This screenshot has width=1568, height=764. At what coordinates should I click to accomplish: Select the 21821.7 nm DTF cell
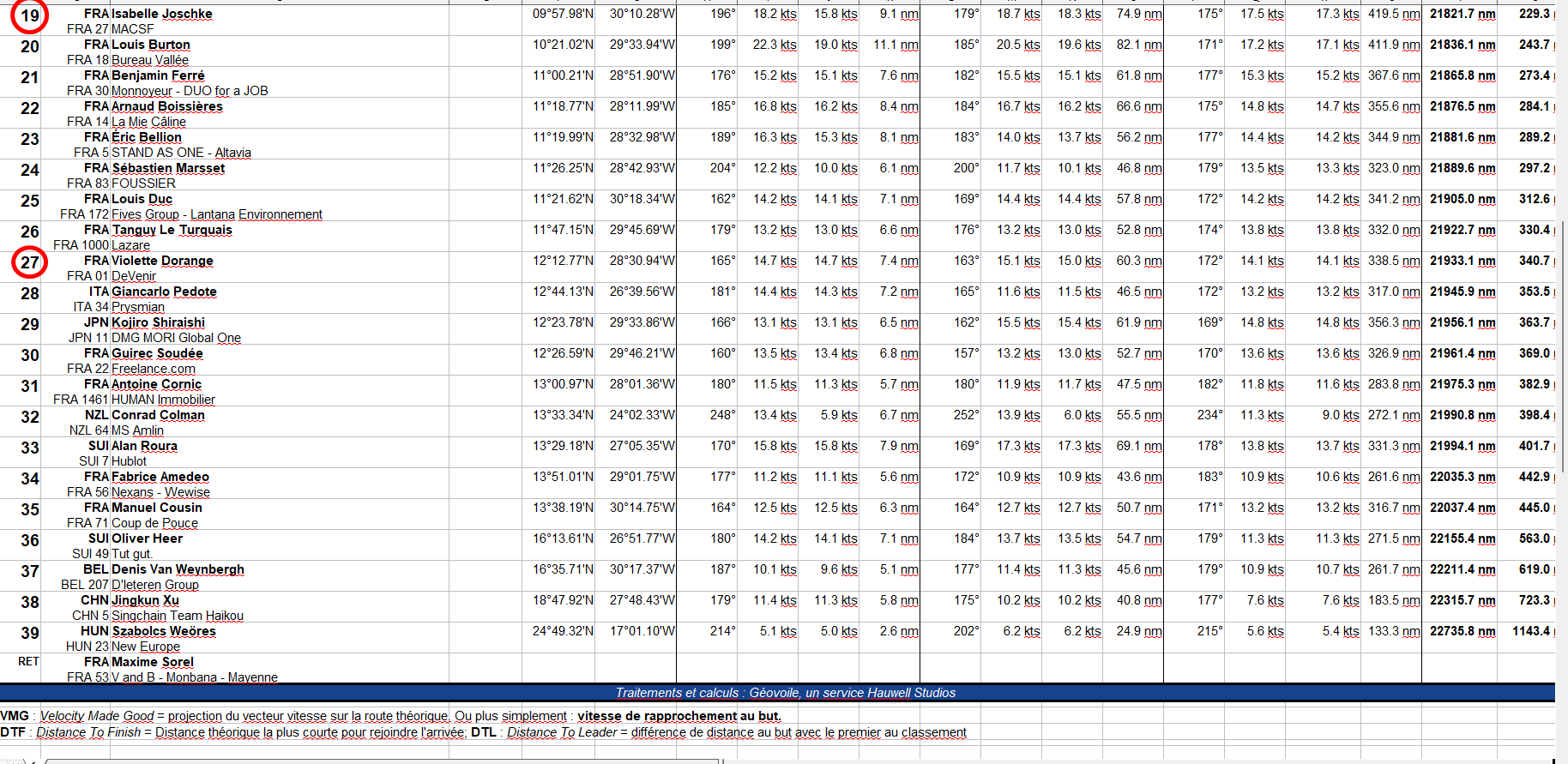pyautogui.click(x=1462, y=14)
